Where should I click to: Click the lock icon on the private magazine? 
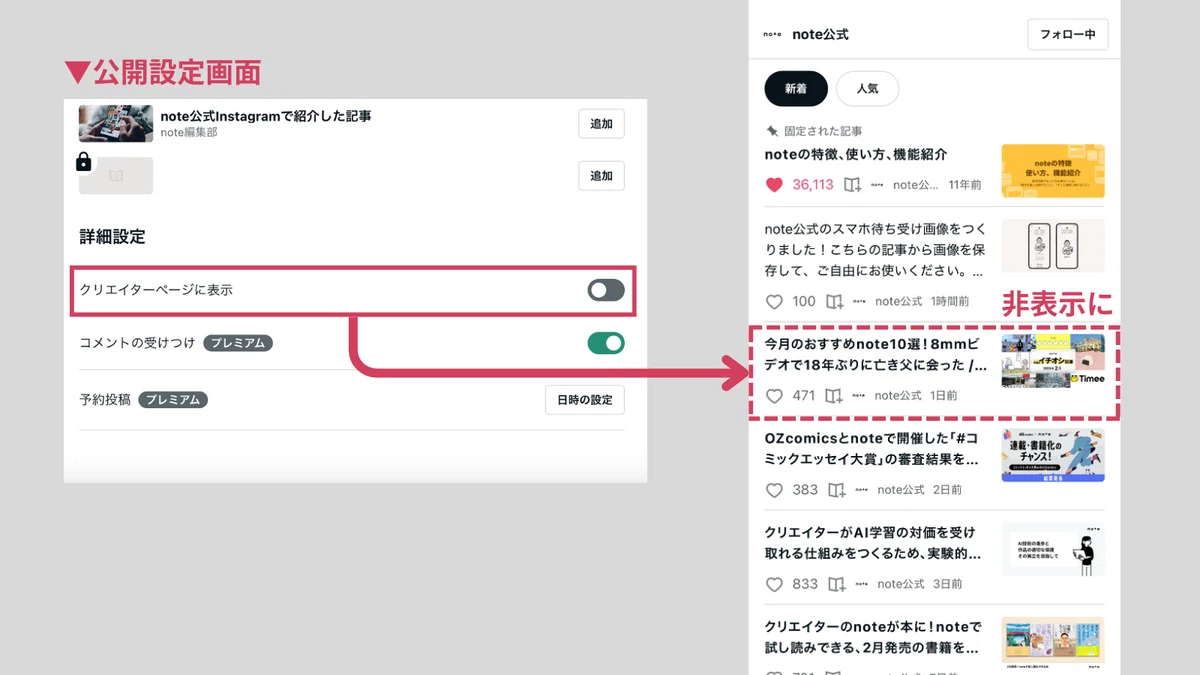point(84,161)
